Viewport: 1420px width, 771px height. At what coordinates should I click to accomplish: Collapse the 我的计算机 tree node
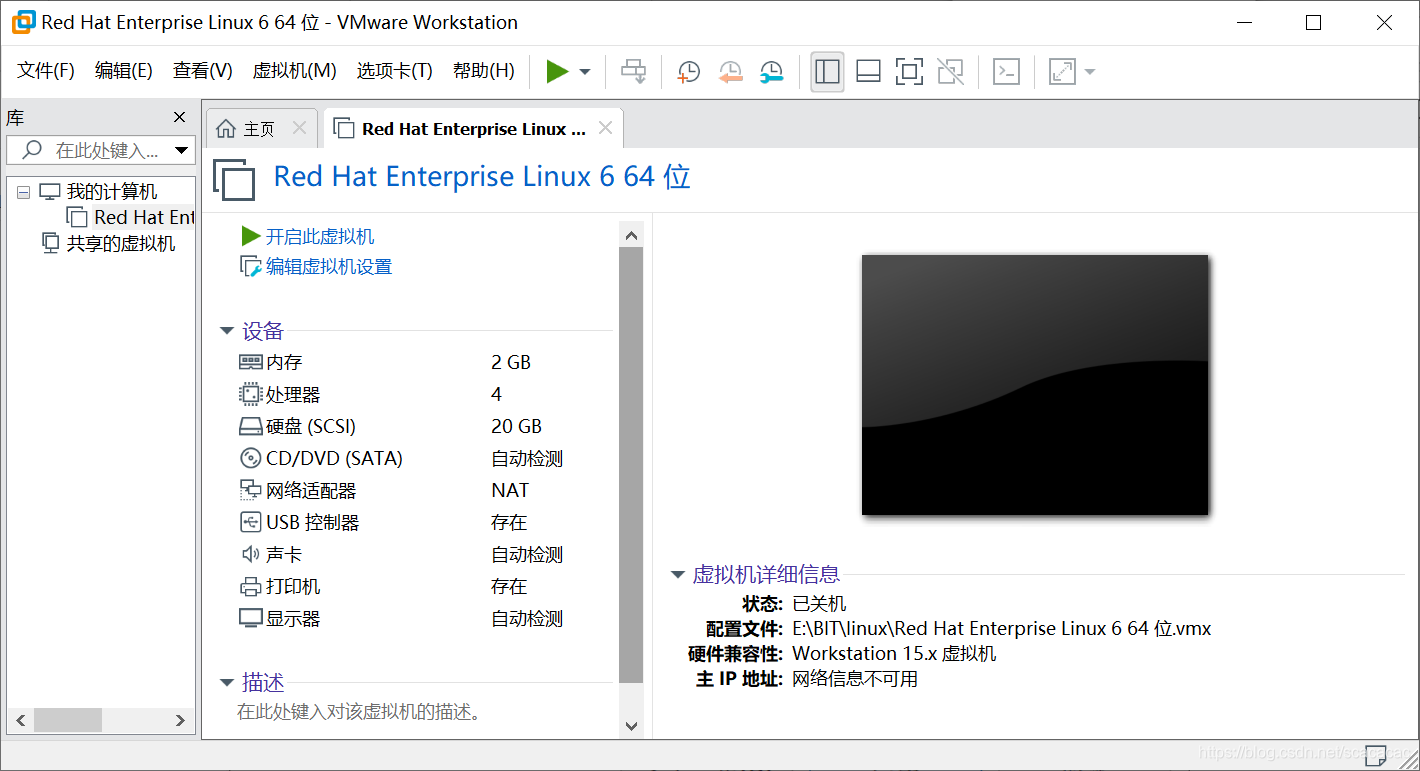point(24,192)
